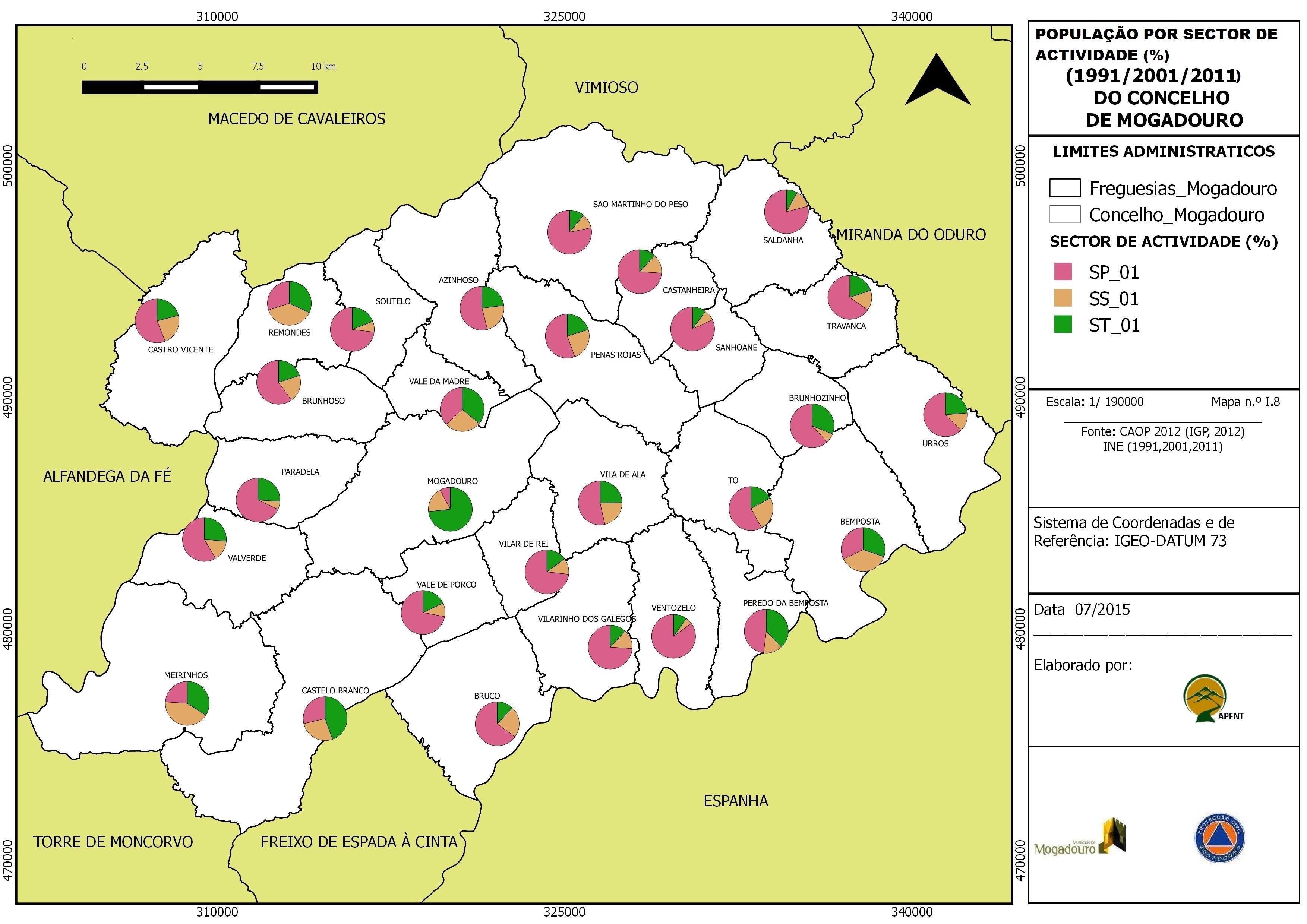Click the 'ESPANHA' map label
1307x924 pixels.
coord(736,801)
